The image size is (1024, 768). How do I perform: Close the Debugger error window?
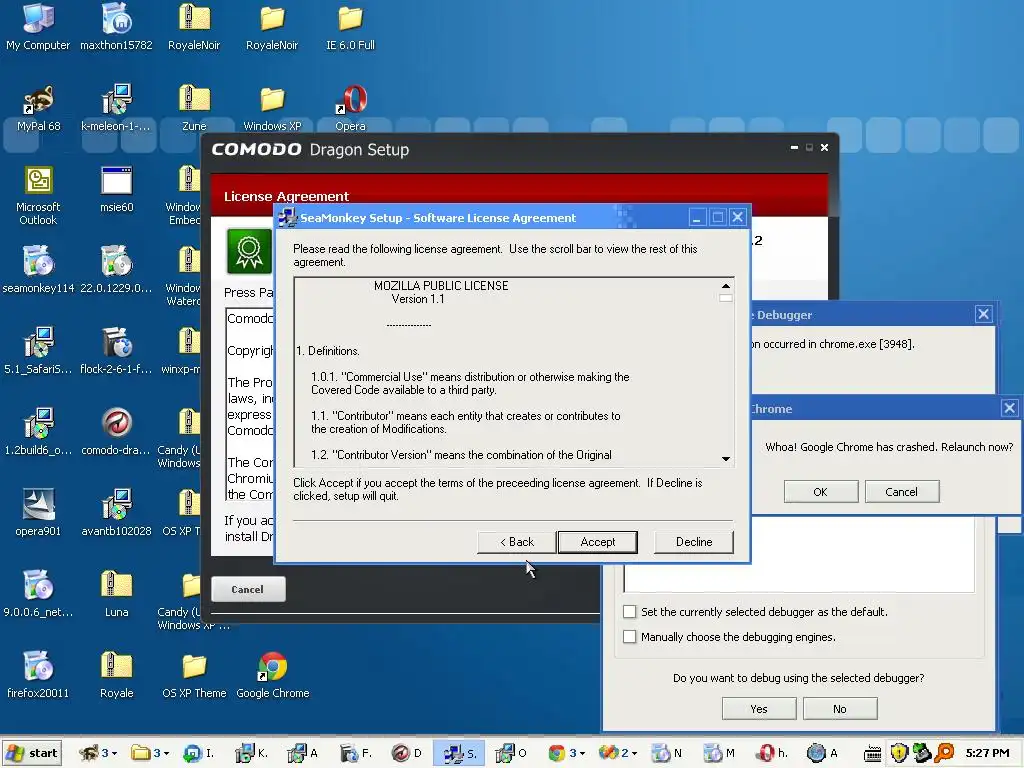984,314
